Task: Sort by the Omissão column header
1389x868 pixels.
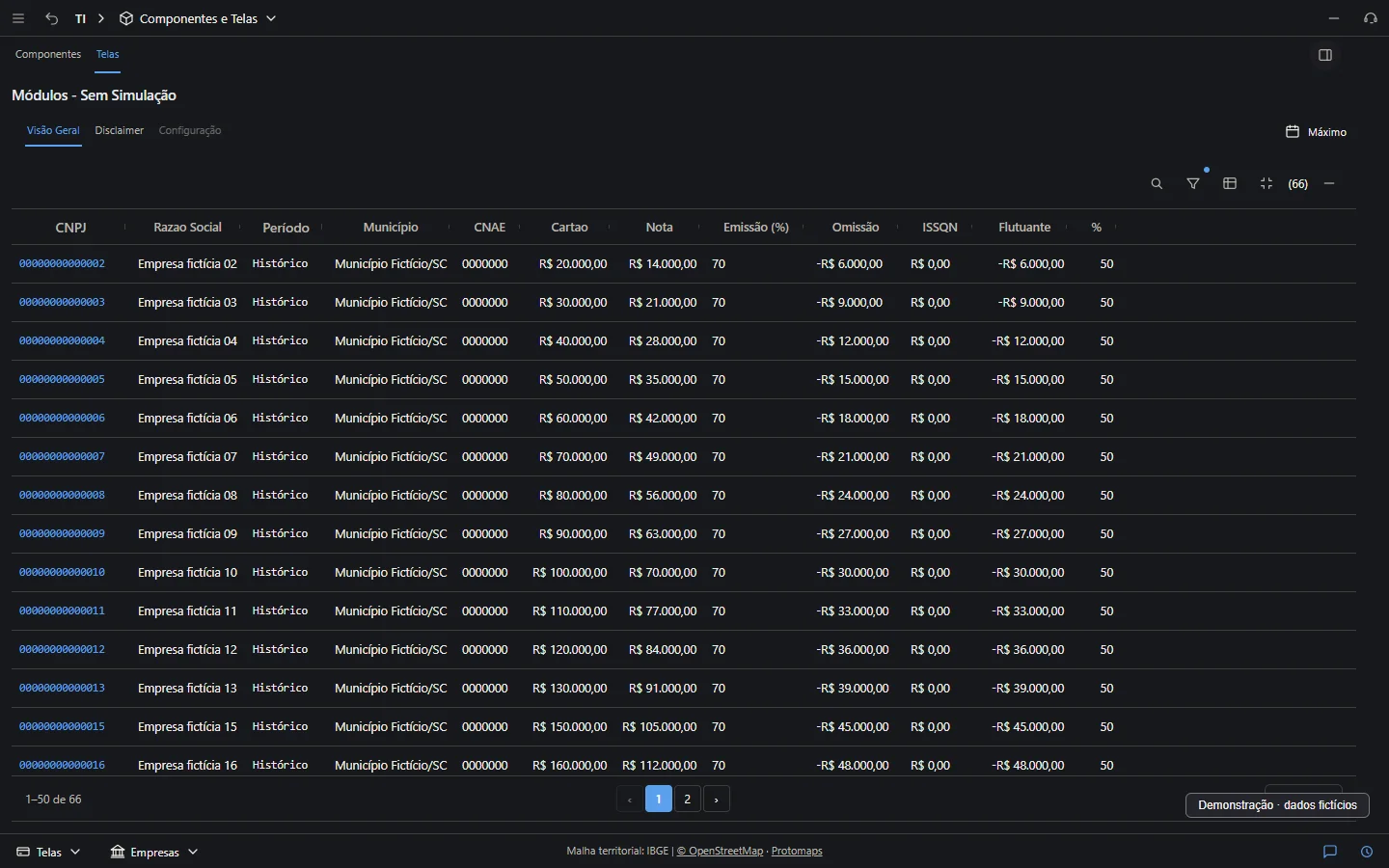Action: pyautogui.click(x=856, y=227)
